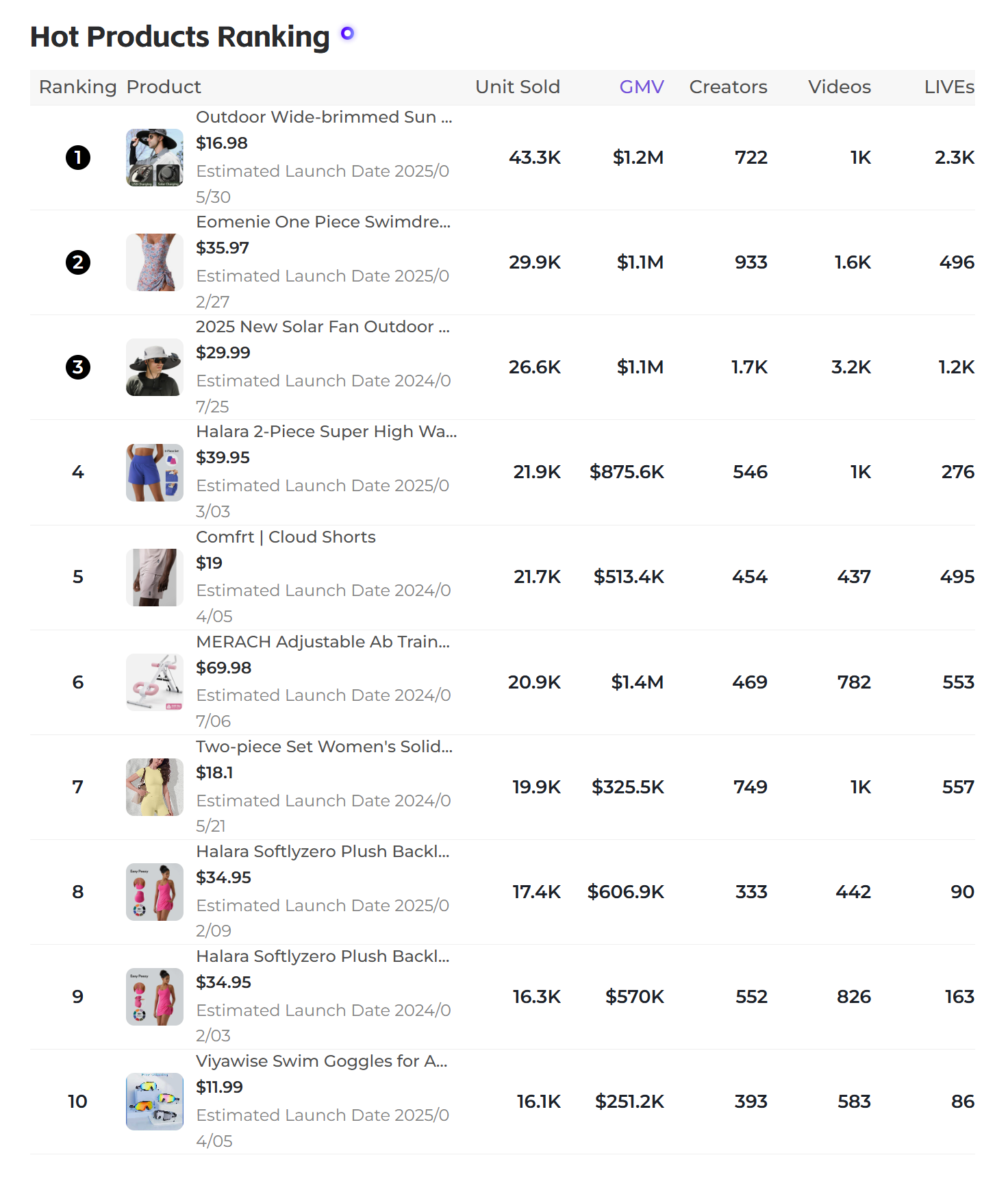Open the Comfrt Cloud Shorts thumbnail
Screen dimensions: 1008x1177
(x=155, y=577)
